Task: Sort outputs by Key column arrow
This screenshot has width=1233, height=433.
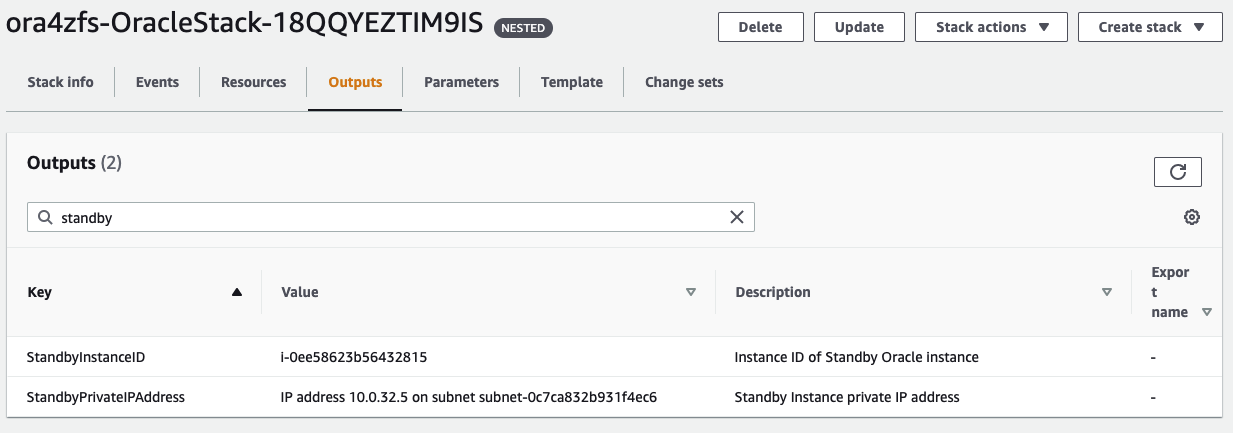Action: pyautogui.click(x=237, y=292)
